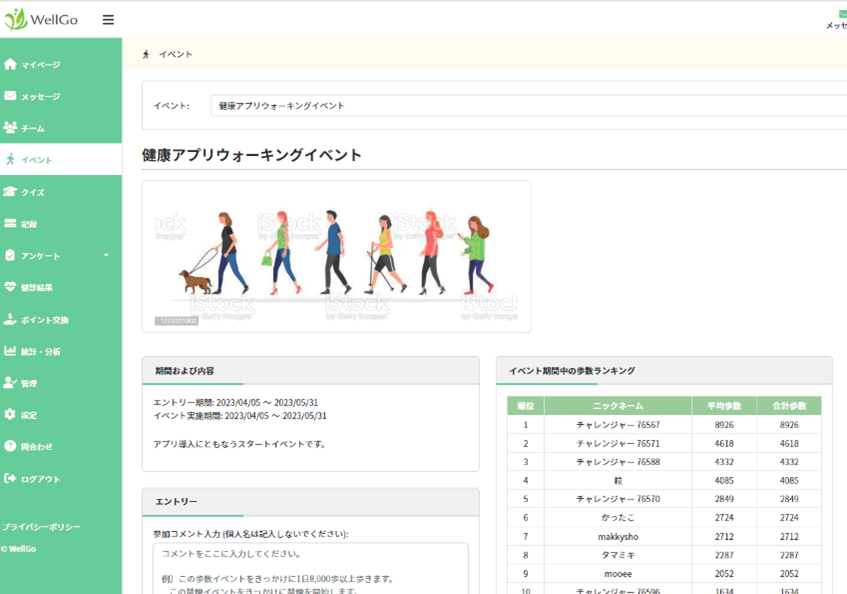Open メッセージ menu item
This screenshot has width=847, height=594.
point(60,96)
